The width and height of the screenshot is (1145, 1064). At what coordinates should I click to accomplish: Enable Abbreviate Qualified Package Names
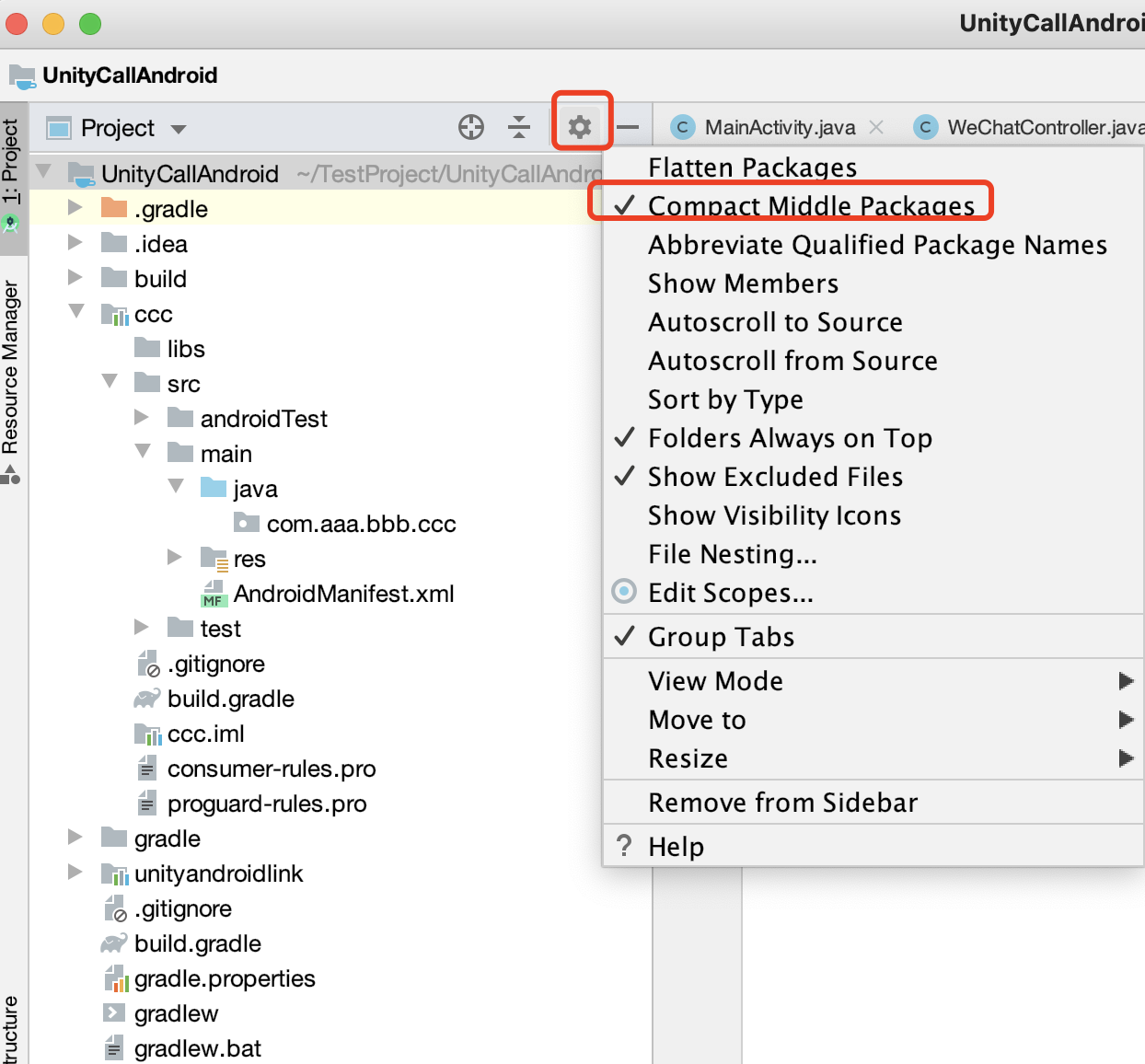[873, 244]
